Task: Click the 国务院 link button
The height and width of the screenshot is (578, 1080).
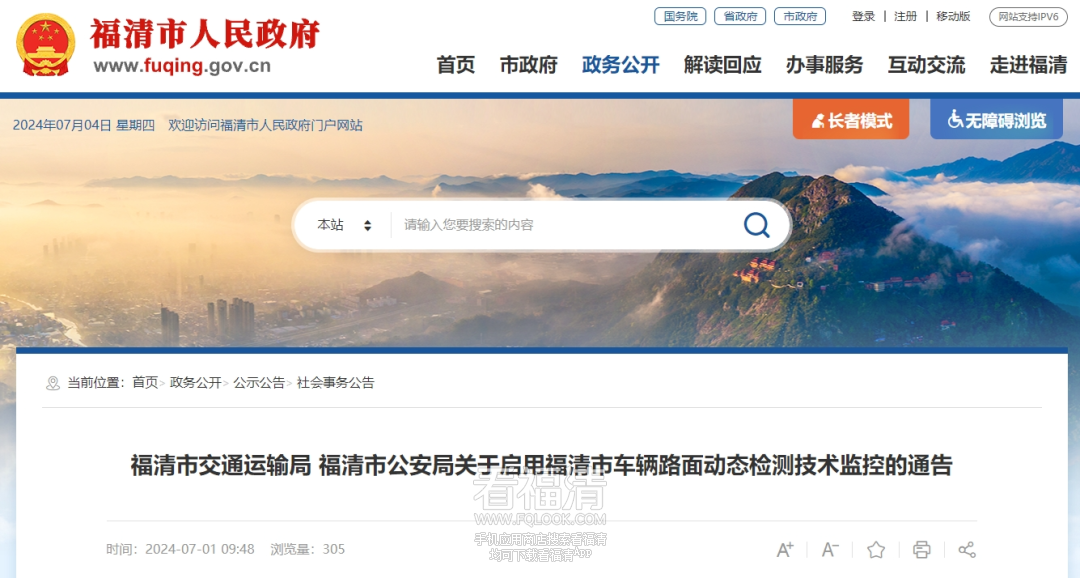Action: 680,17
